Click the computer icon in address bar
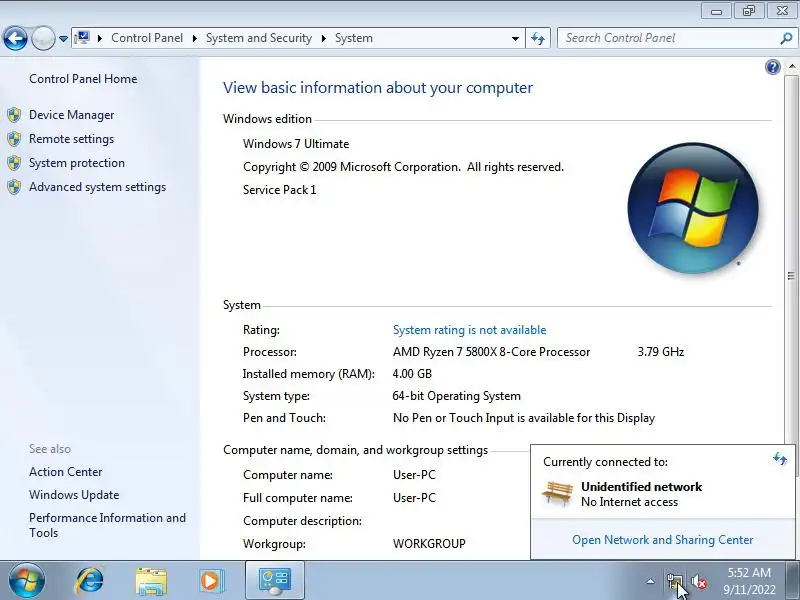This screenshot has width=800, height=600. [x=82, y=38]
